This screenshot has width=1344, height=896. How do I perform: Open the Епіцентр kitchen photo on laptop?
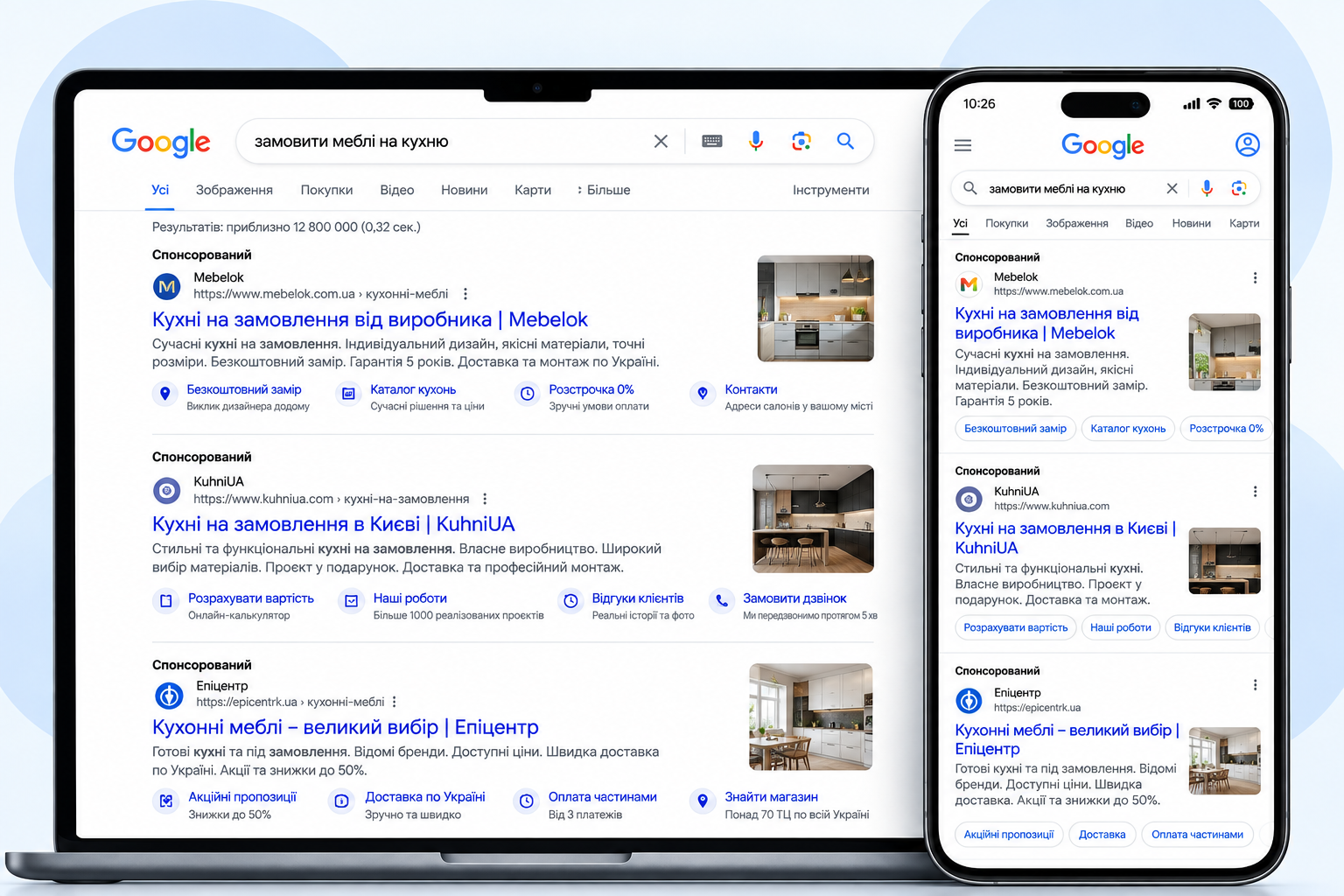tap(810, 717)
